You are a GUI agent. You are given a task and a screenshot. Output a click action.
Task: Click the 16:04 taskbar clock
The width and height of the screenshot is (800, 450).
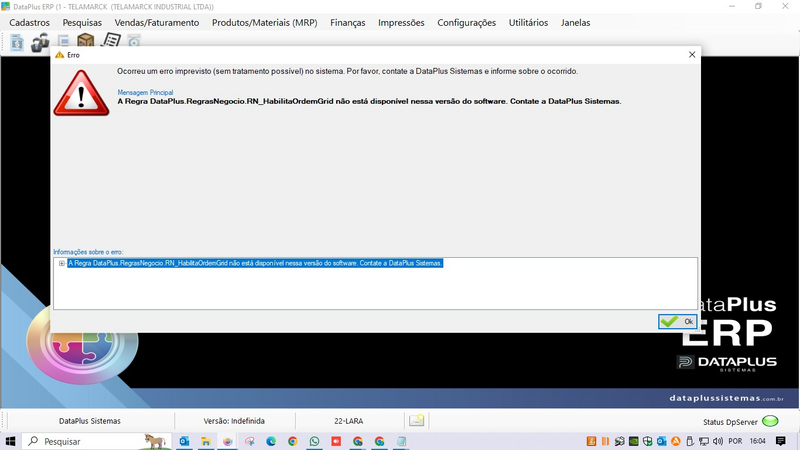(758, 441)
